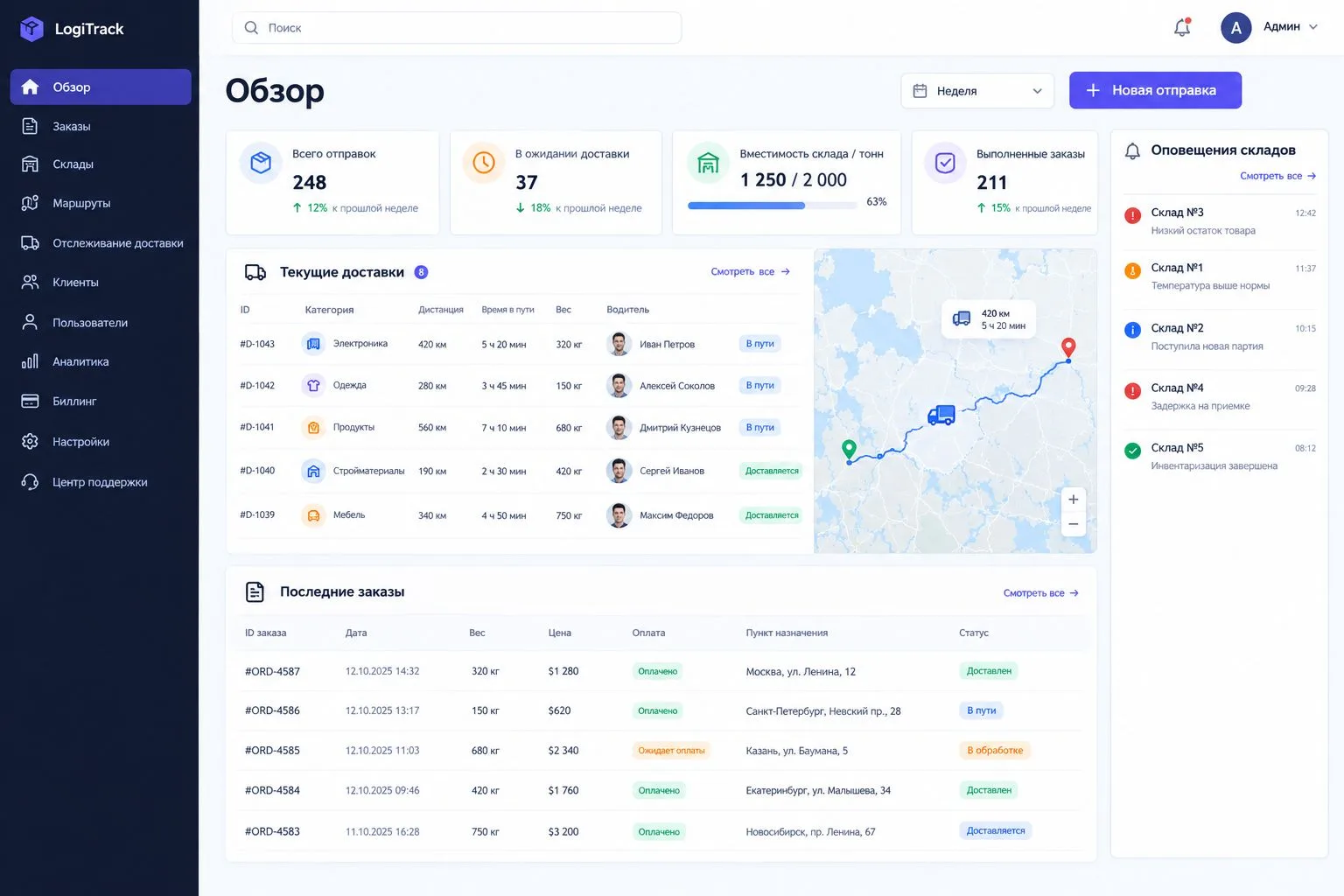
Task: Click driver photo of Иван Петров
Action: [619, 344]
